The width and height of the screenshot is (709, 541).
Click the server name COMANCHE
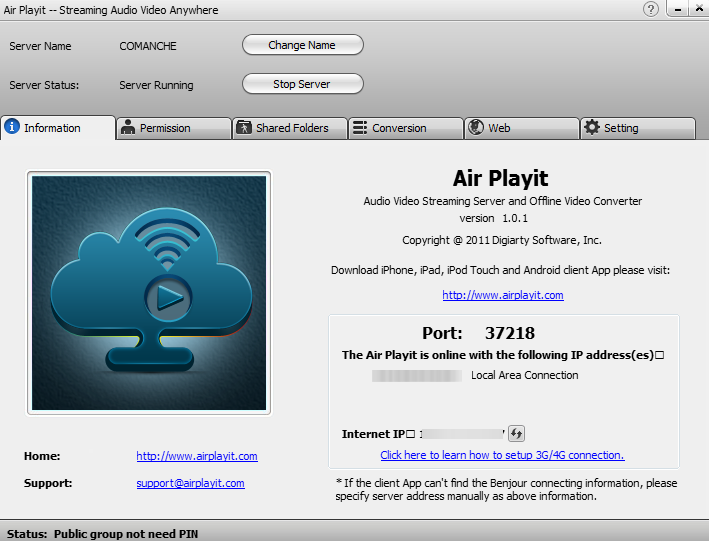pyautogui.click(x=148, y=46)
